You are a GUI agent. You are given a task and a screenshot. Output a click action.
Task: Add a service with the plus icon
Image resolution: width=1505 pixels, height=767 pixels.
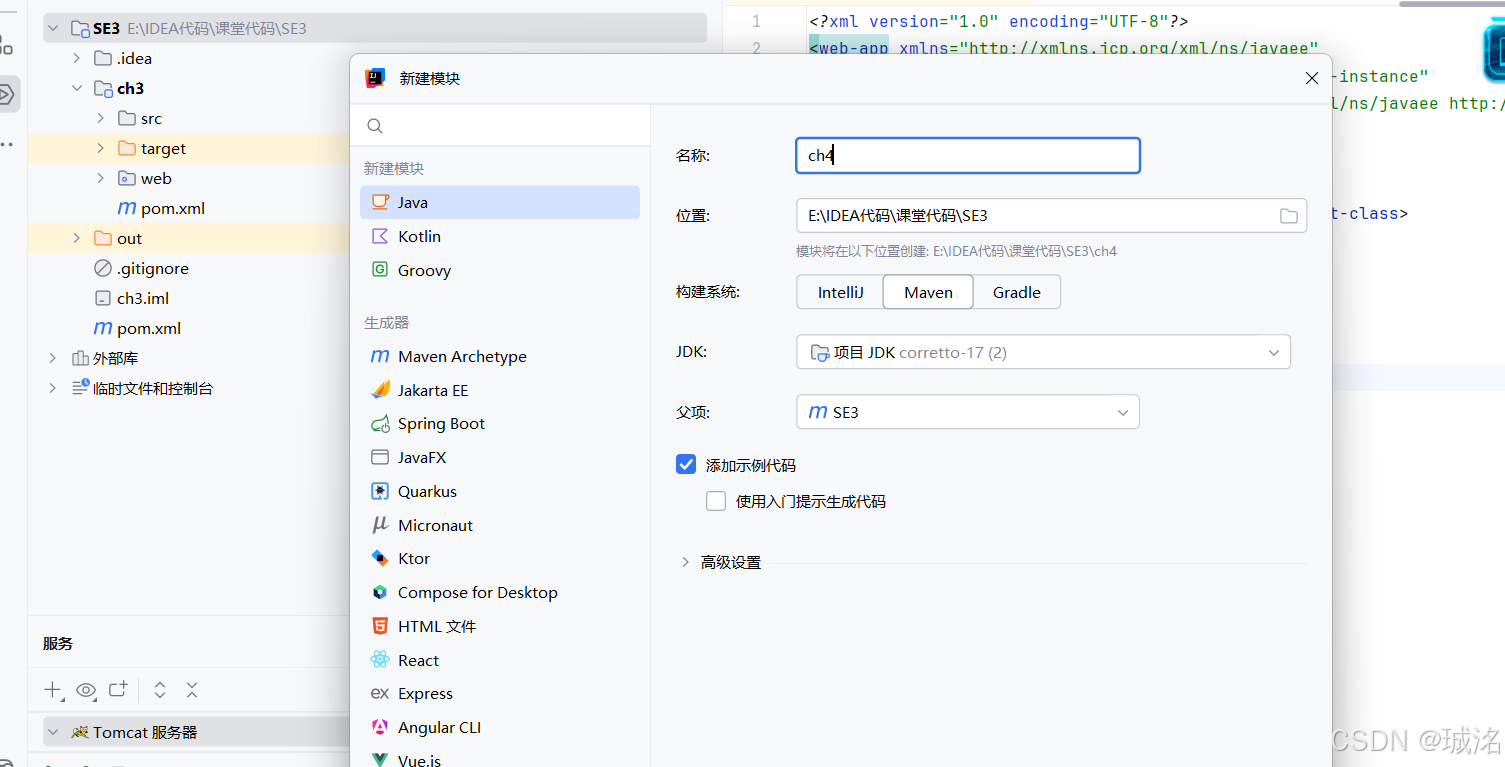click(53, 690)
